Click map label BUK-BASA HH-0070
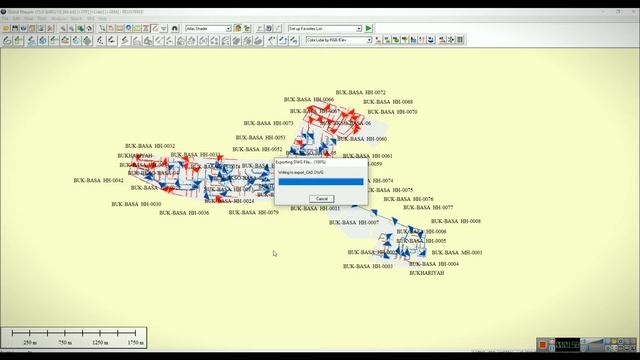Viewport: 640px width, 360px height. point(392,112)
